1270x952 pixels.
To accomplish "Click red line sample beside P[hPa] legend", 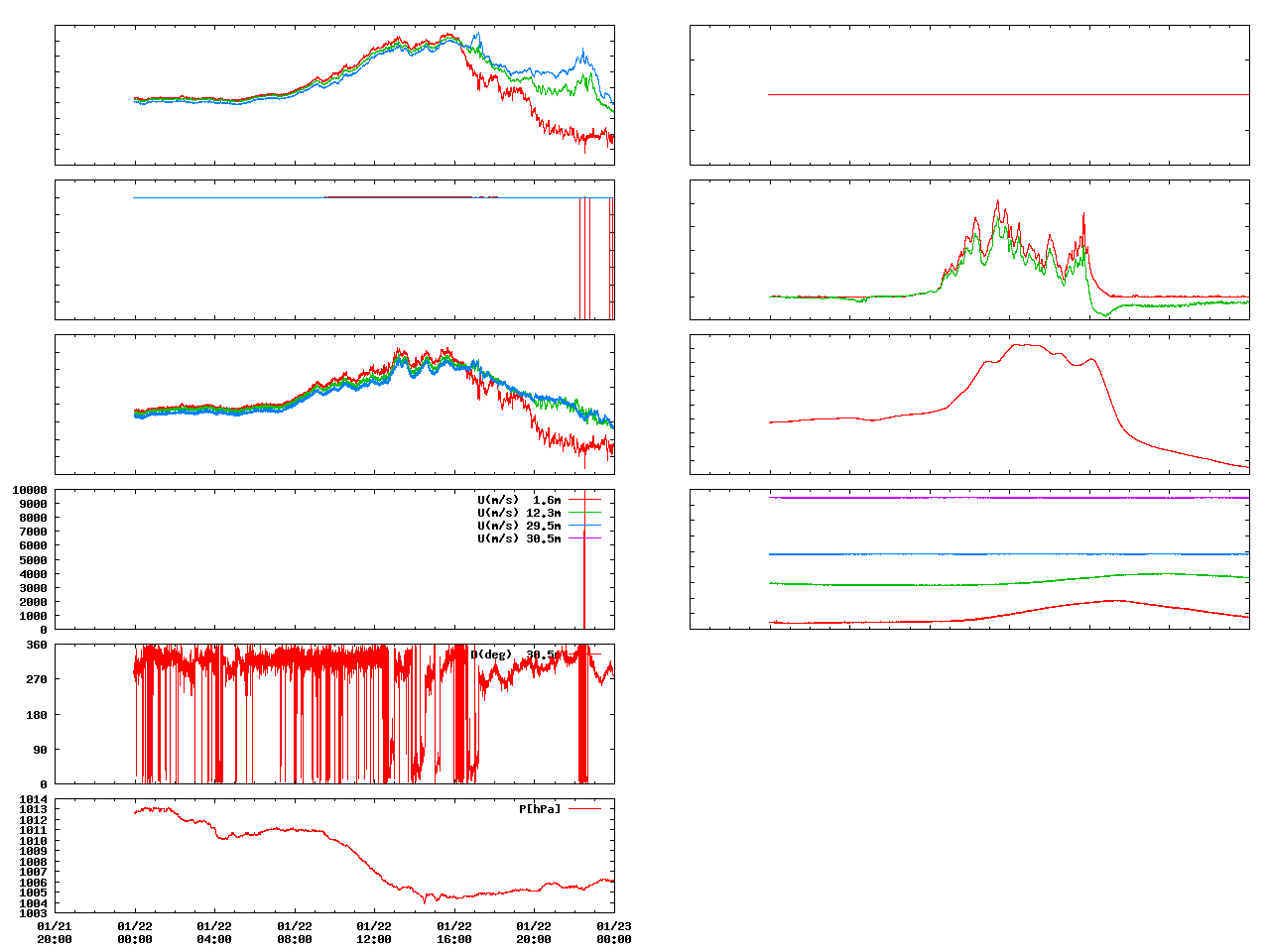I will click(x=584, y=809).
